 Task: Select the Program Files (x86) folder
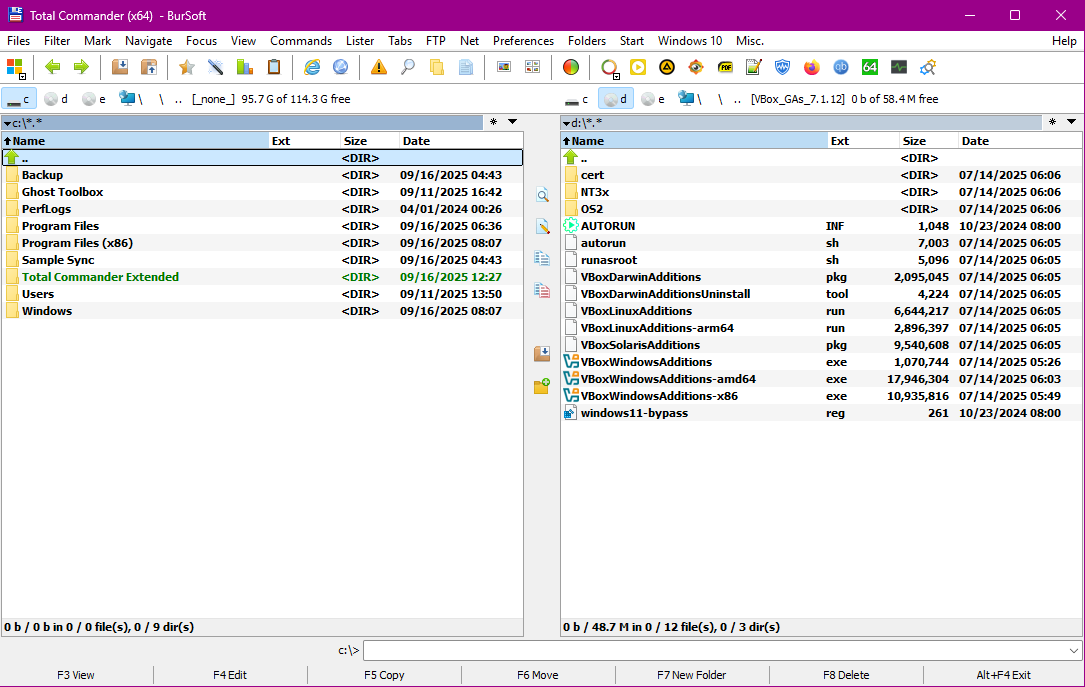pyautogui.click(x=262, y=243)
